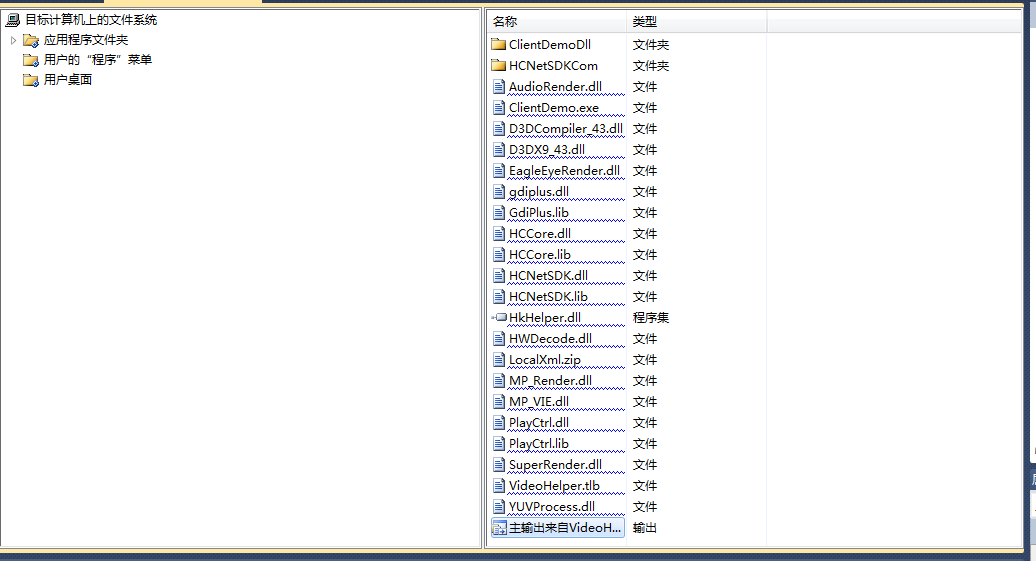Select the D3DCompiler_43.dll file name
This screenshot has height=561, width=1036.
click(x=566, y=129)
